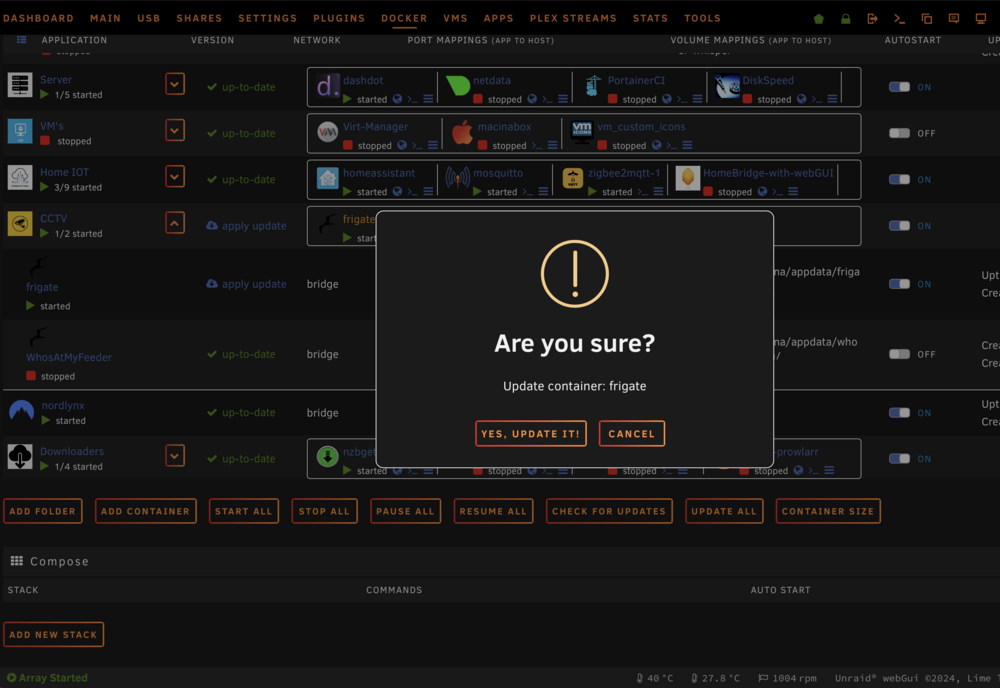Open the Dashboard tab

(38, 18)
